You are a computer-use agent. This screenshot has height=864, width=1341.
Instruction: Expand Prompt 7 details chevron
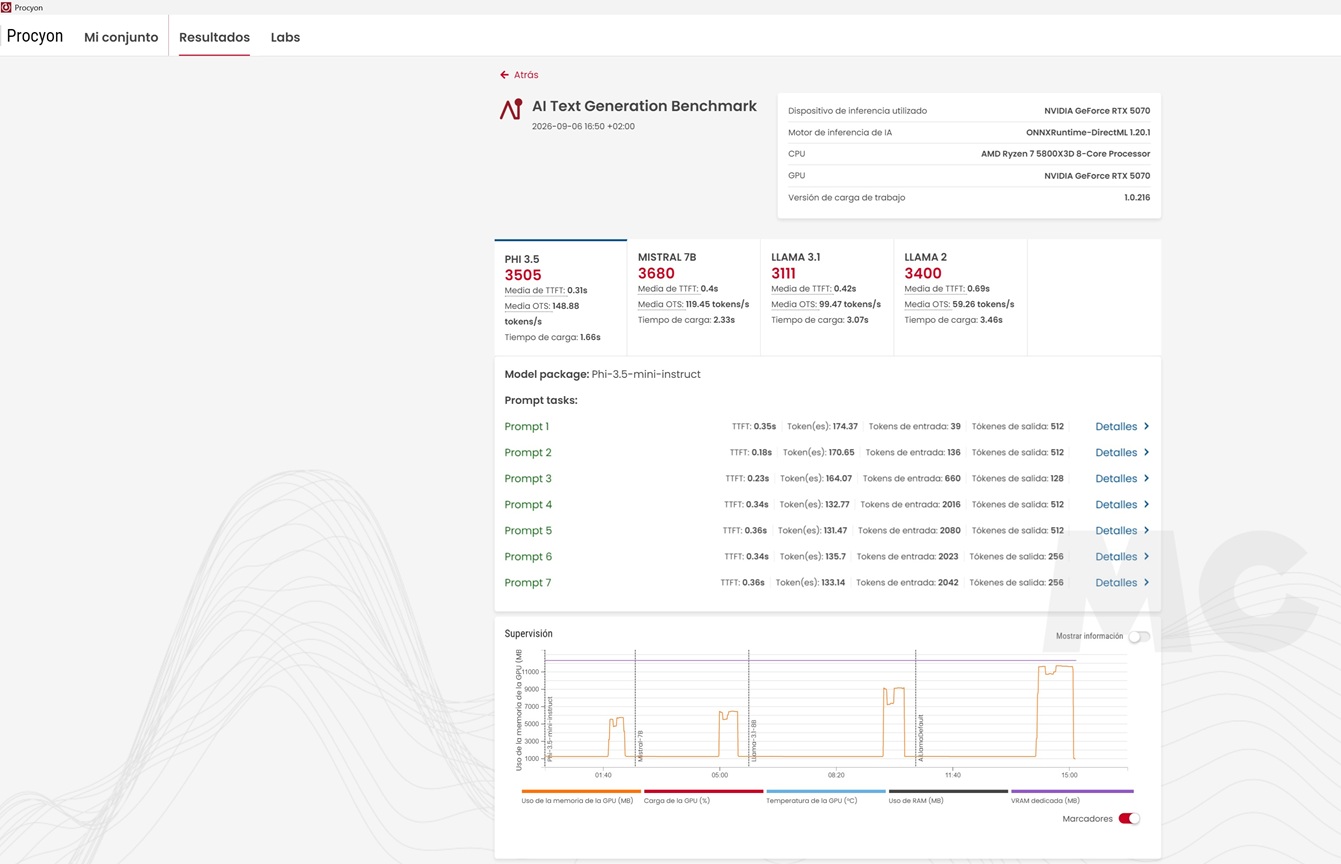1146,582
